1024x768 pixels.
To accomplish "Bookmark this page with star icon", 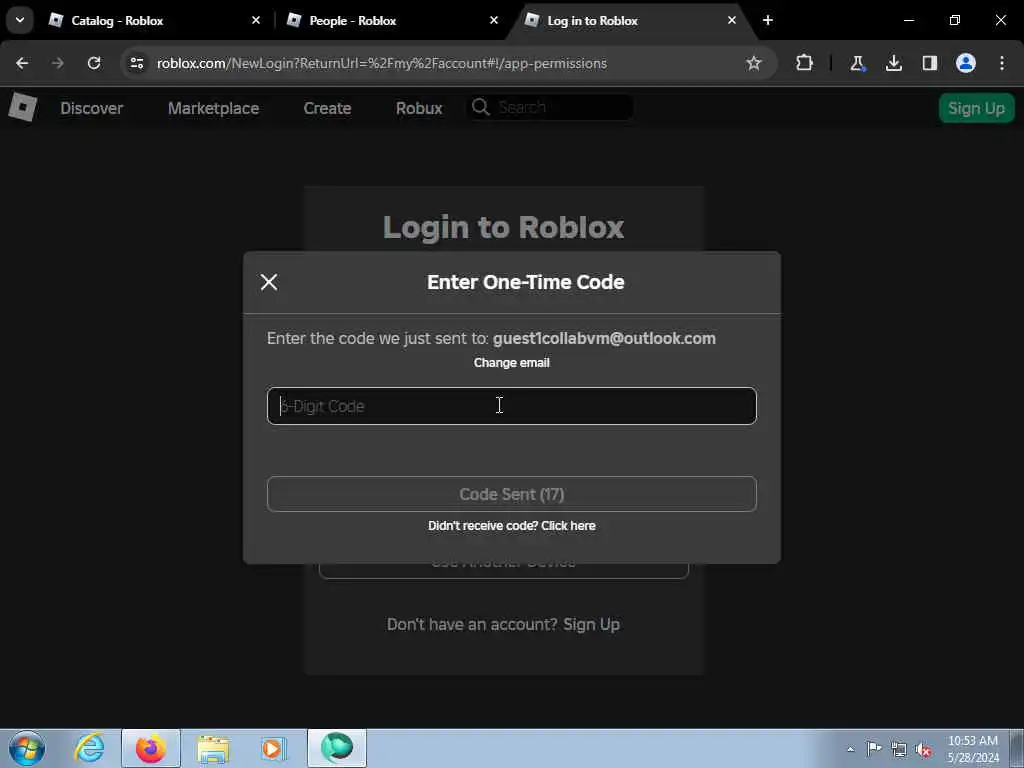I will pyautogui.click(x=754, y=63).
